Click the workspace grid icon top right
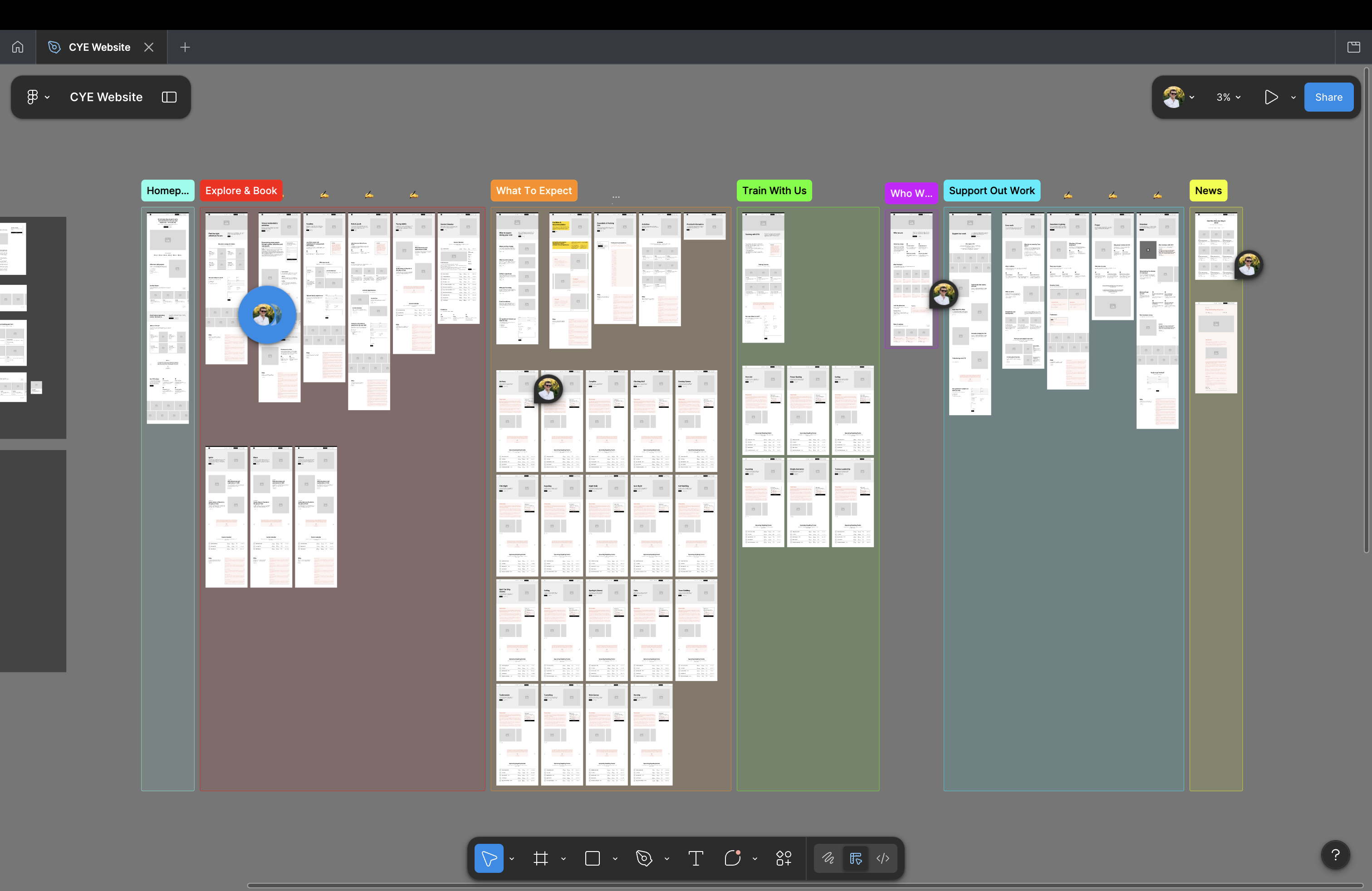This screenshot has height=891, width=1372. coord(1353,47)
